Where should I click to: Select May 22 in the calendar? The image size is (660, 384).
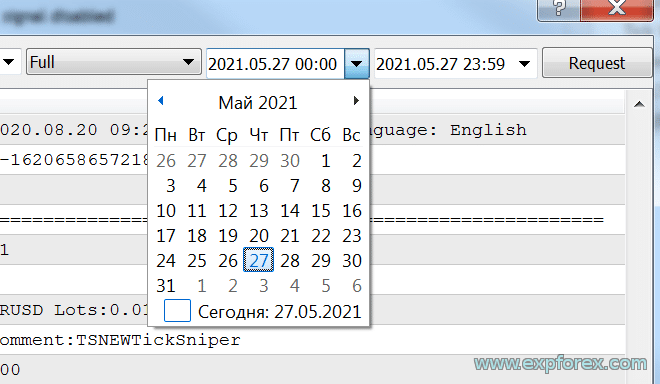321,236
